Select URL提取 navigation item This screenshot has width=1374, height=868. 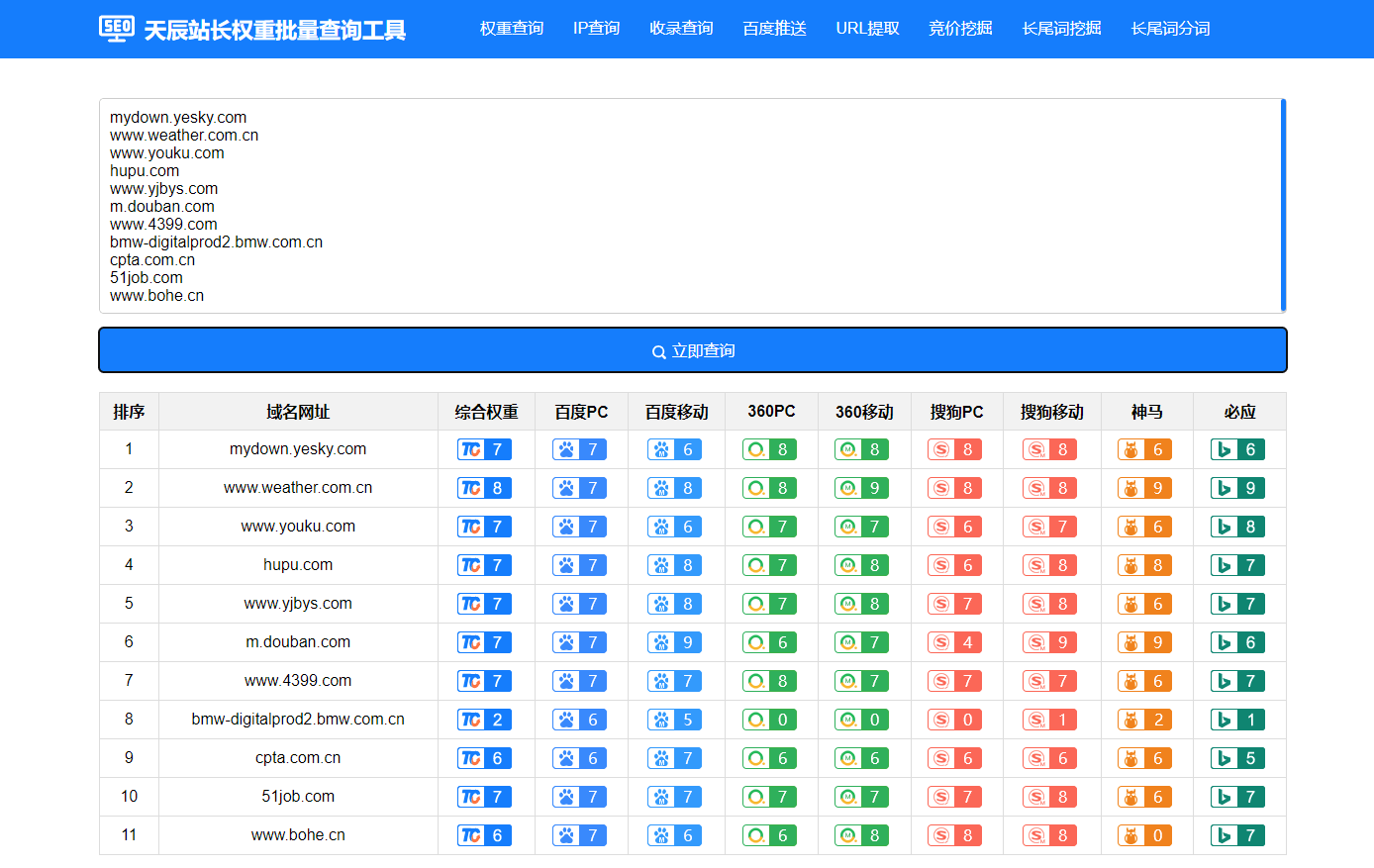(867, 29)
